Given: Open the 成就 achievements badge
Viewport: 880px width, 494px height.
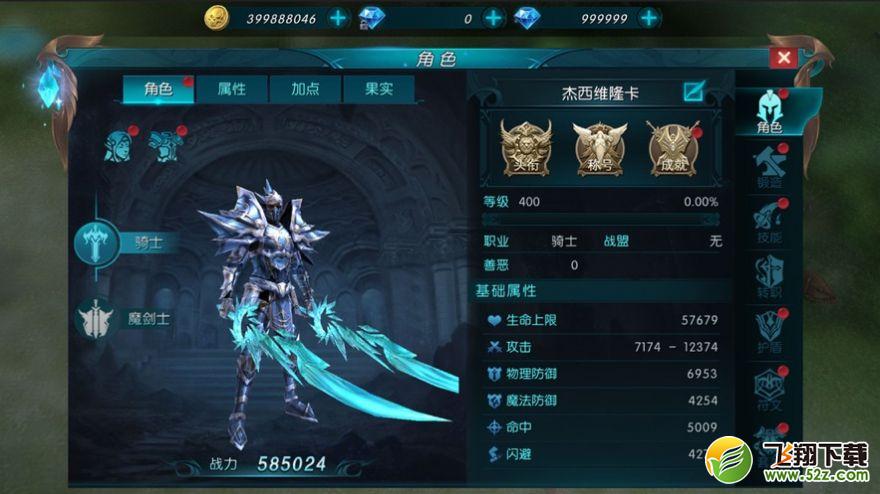Looking at the screenshot, I should click(673, 147).
